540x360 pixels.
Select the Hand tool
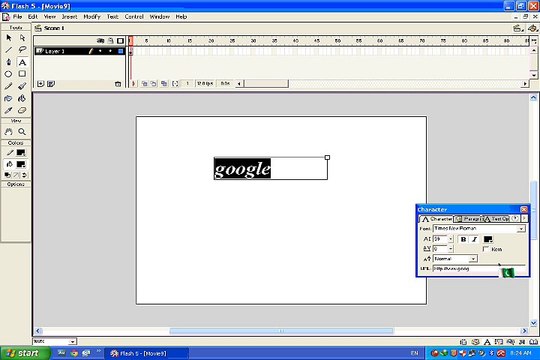tap(9, 132)
